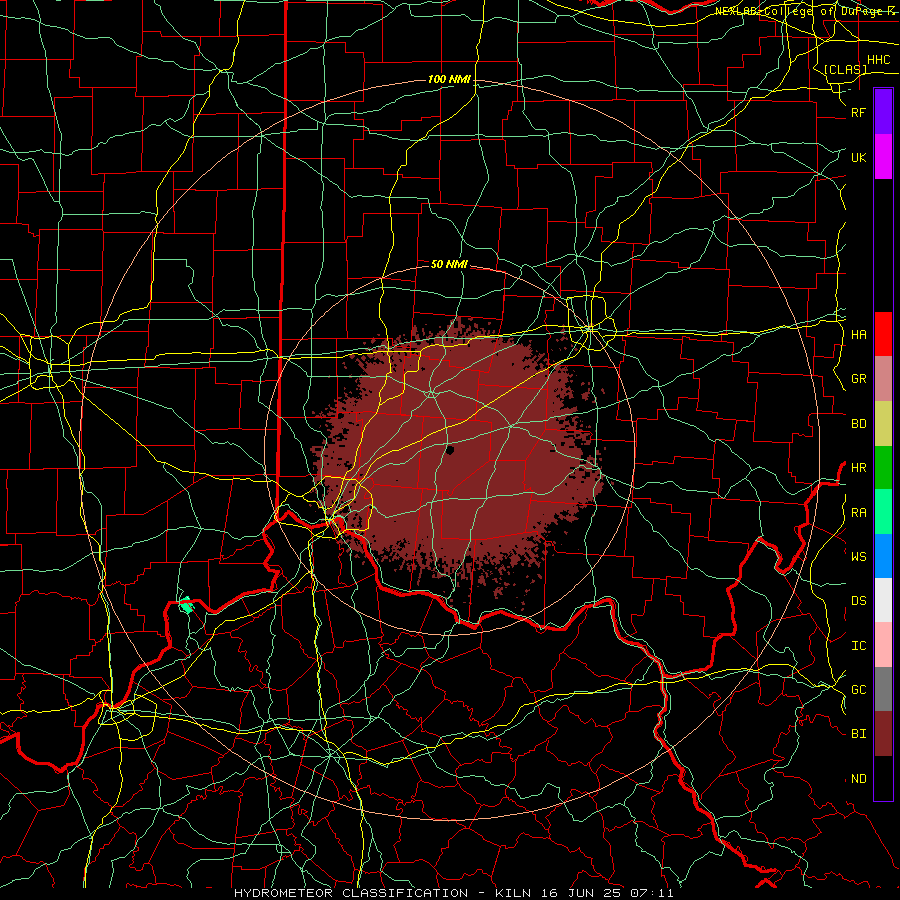
Task: Click the mint green RA legend swatch
Action: (883, 512)
